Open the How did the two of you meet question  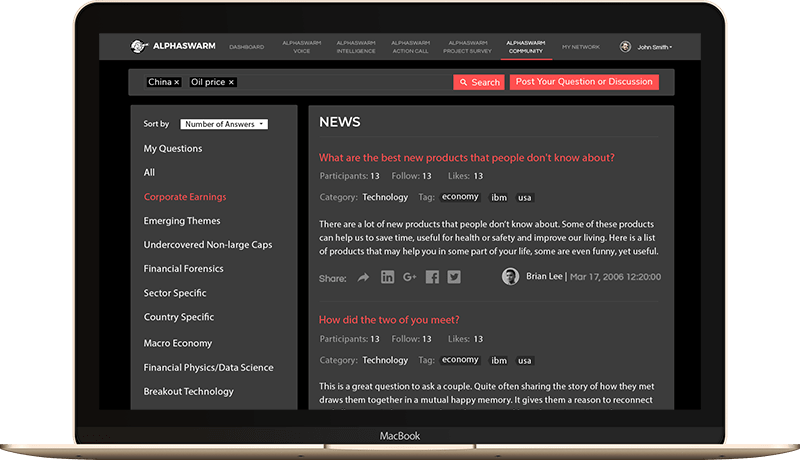click(x=389, y=320)
